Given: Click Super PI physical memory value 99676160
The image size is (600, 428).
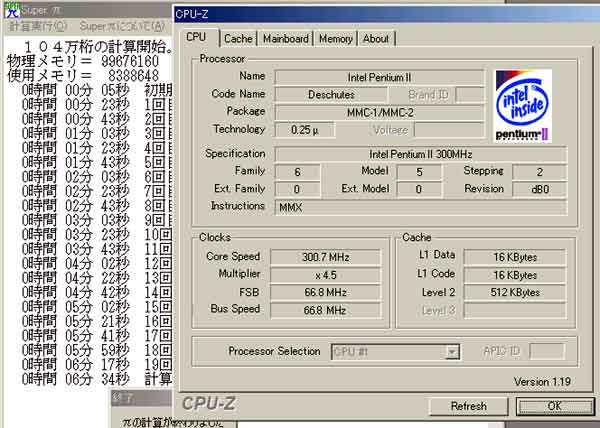Looking at the screenshot, I should point(130,61).
